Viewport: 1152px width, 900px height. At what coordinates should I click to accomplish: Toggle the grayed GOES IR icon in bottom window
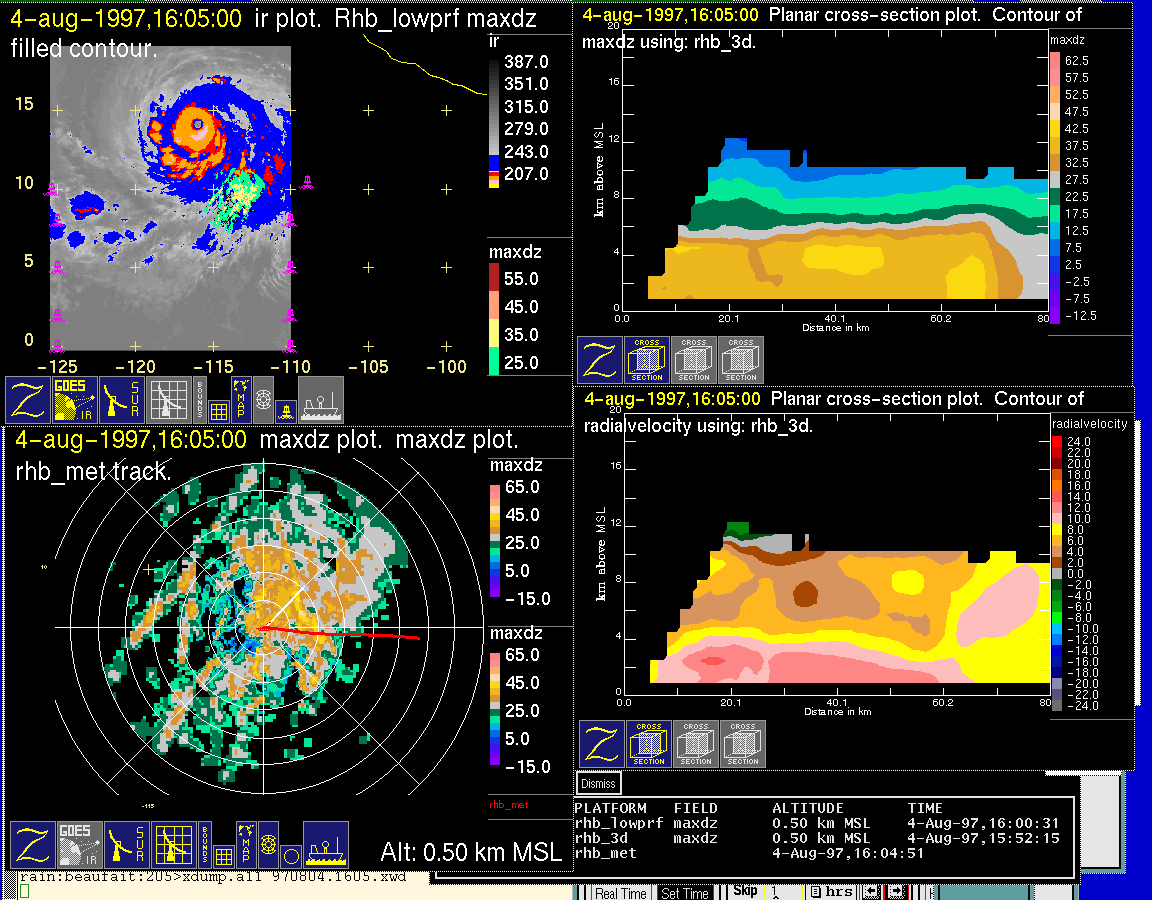click(x=78, y=845)
